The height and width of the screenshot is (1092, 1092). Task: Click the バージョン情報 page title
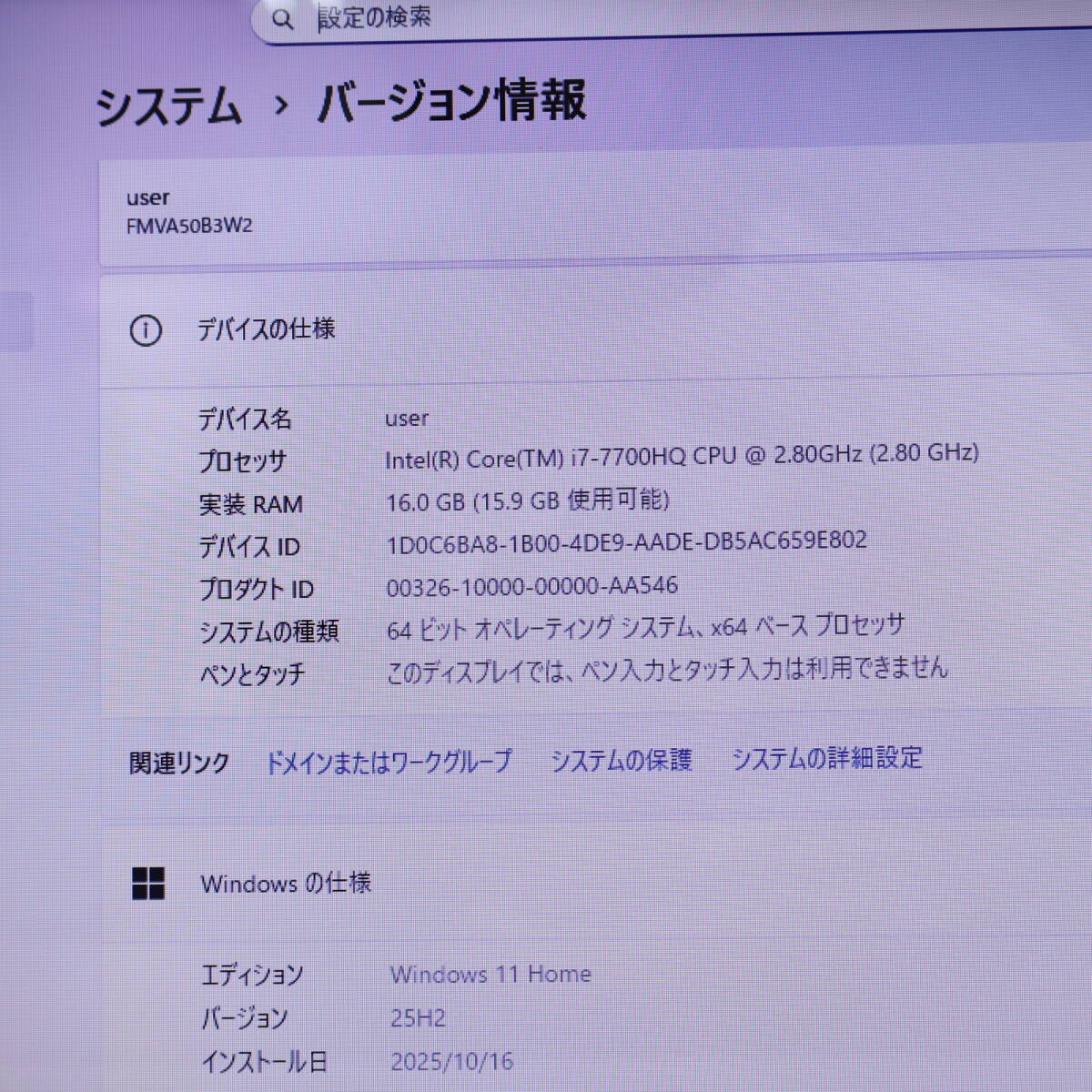[451, 101]
